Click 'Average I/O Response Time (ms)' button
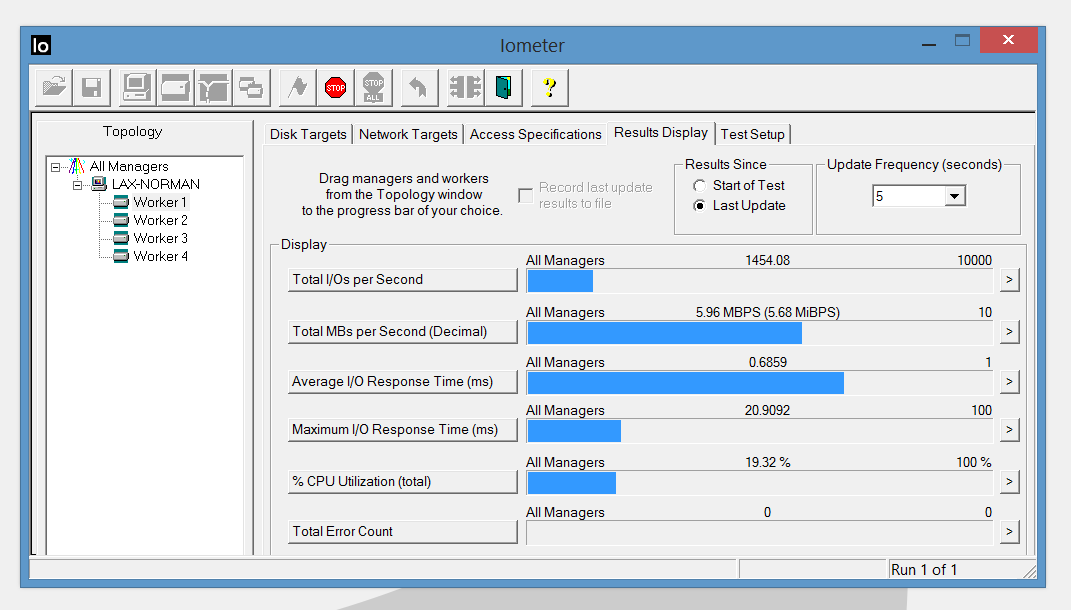The height and width of the screenshot is (610, 1071). [402, 381]
